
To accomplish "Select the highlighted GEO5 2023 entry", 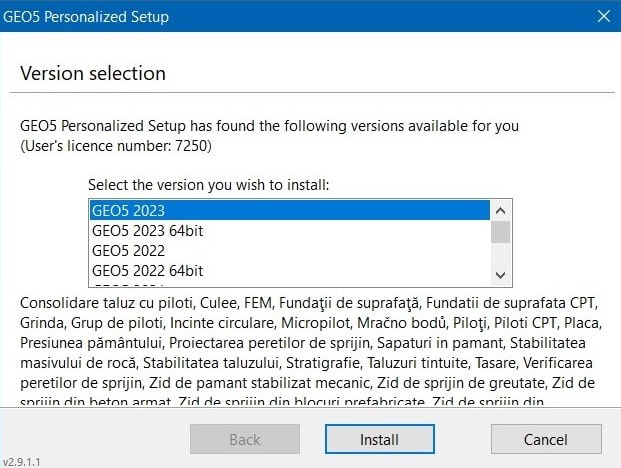I will [290, 210].
